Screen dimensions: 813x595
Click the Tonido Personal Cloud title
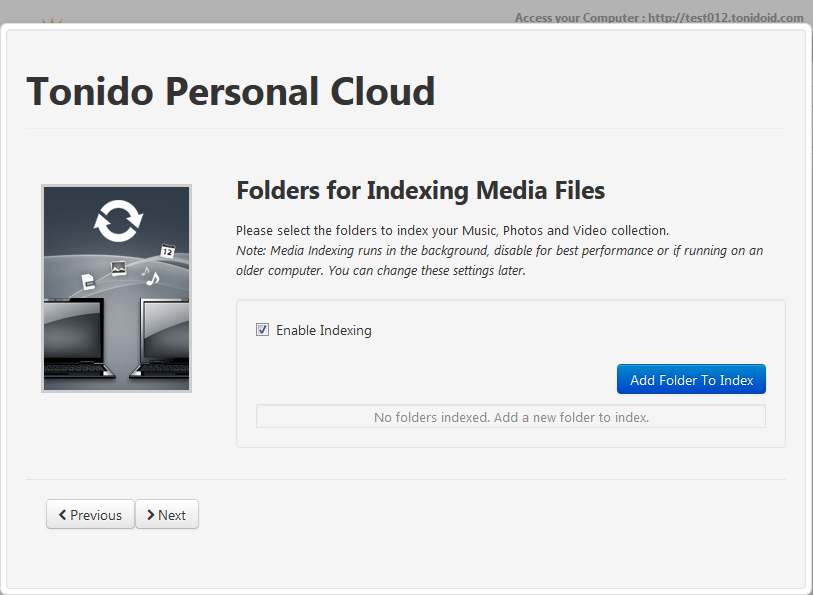point(231,92)
